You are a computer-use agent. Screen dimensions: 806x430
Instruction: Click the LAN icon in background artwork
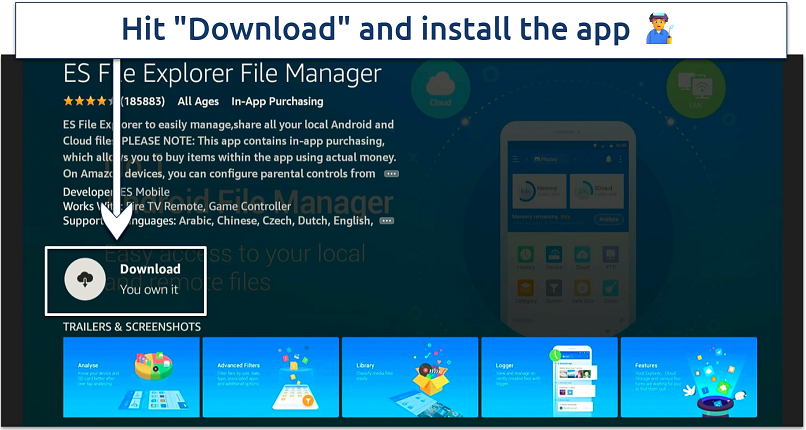[x=695, y=88]
